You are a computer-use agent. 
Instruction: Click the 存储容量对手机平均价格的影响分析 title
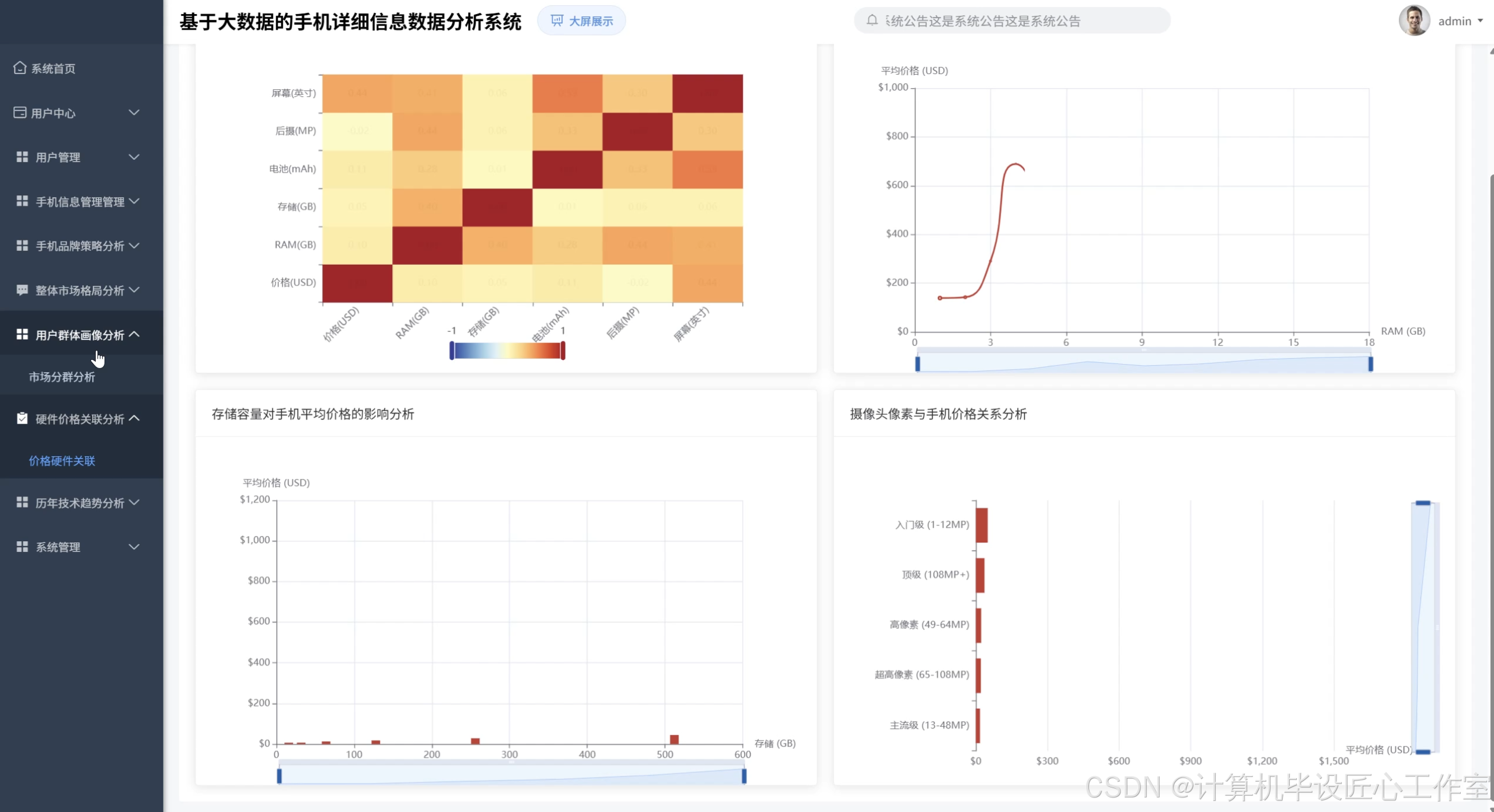tap(313, 414)
